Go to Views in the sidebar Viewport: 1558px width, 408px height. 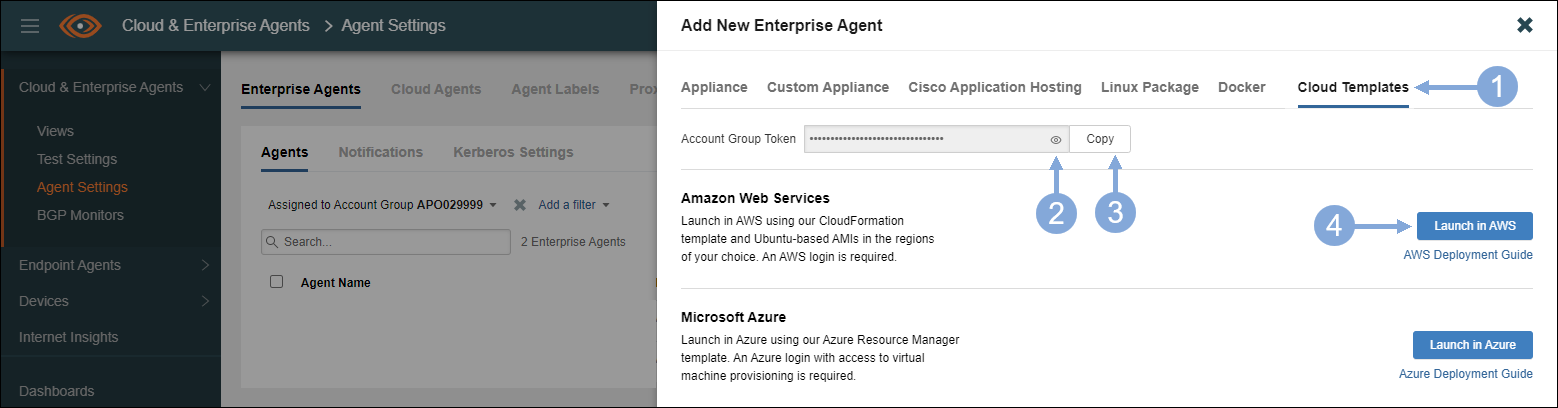click(x=55, y=131)
